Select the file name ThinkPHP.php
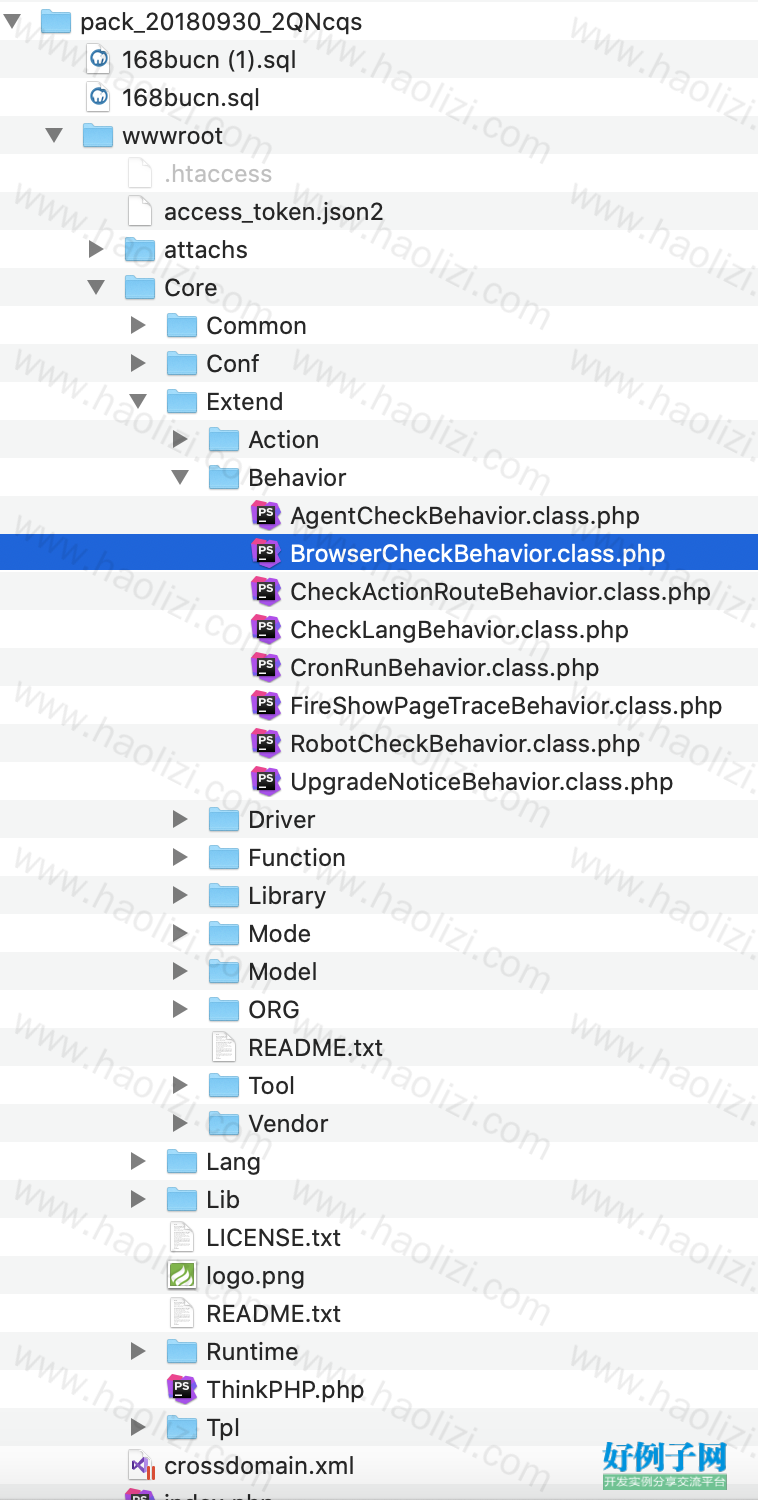 [285, 1390]
